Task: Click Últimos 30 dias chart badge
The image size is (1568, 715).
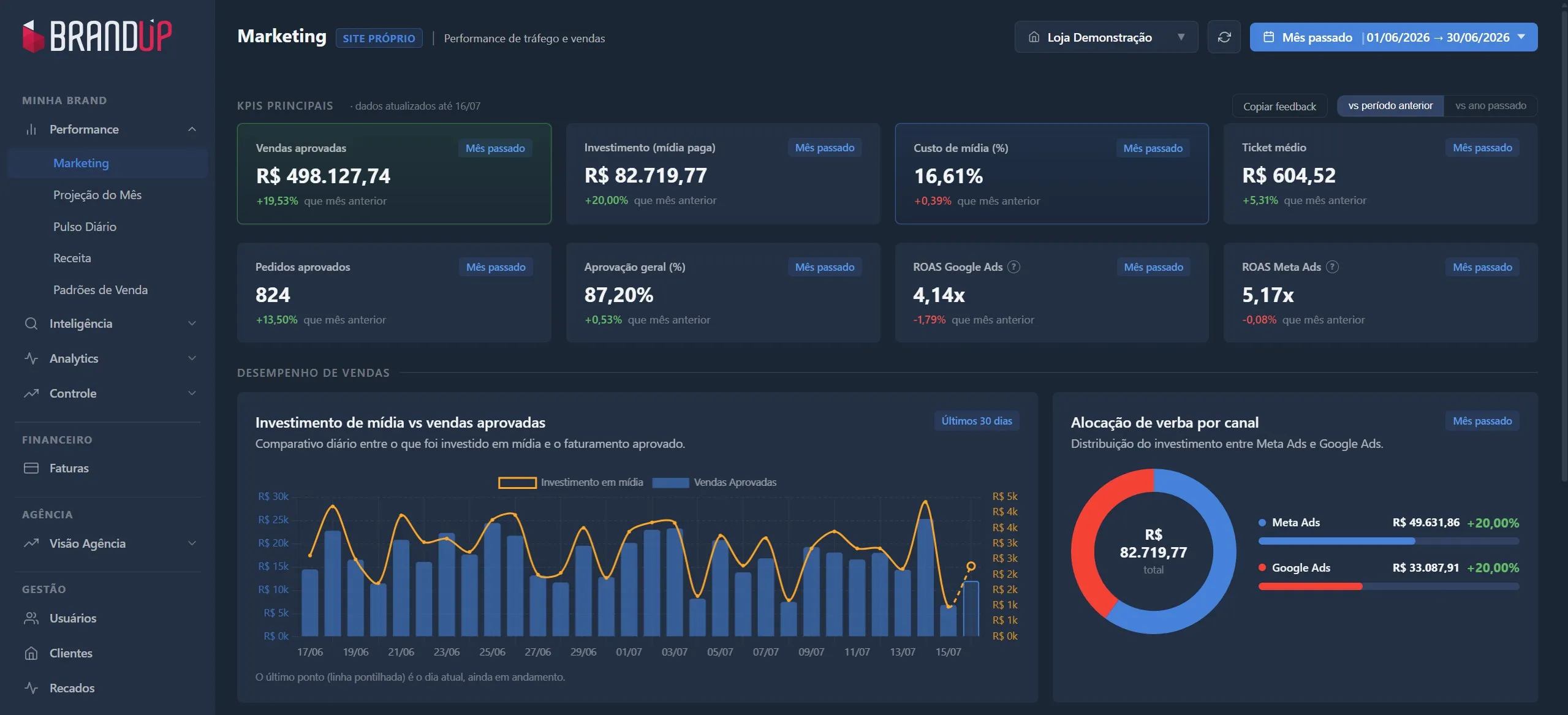Action: point(977,421)
